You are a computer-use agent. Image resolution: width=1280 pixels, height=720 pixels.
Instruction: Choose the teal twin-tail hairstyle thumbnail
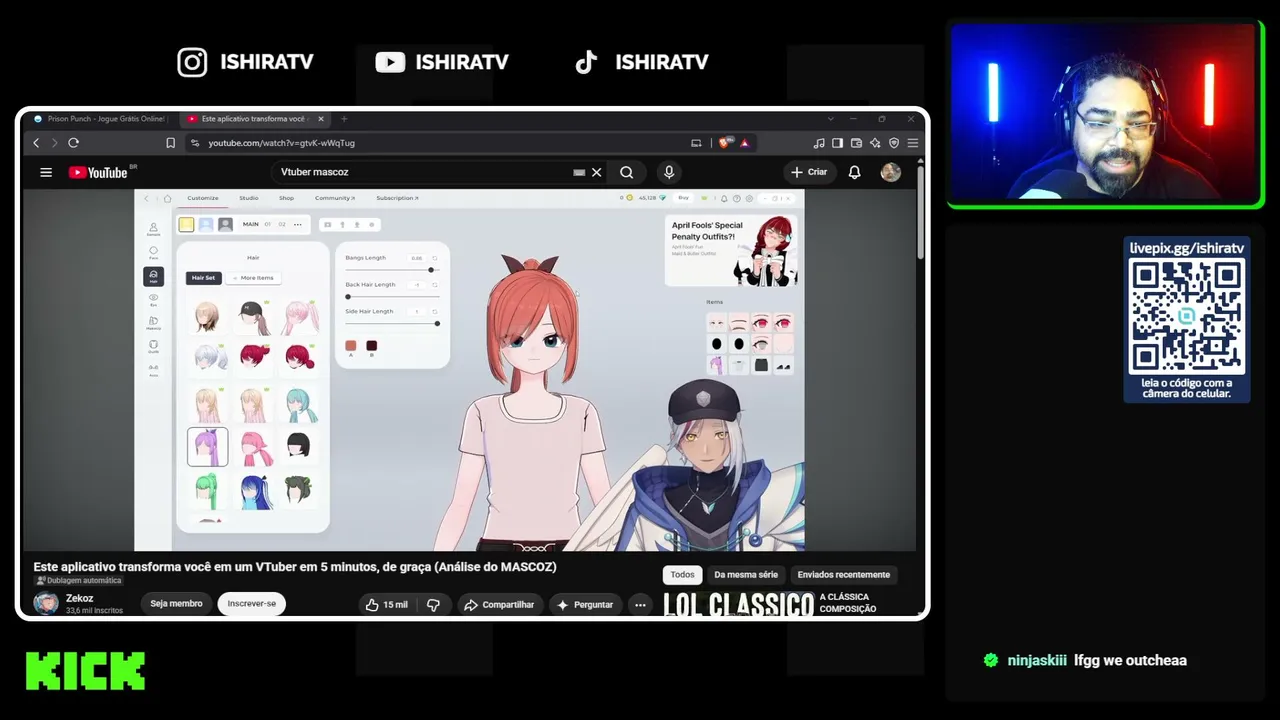click(x=301, y=405)
